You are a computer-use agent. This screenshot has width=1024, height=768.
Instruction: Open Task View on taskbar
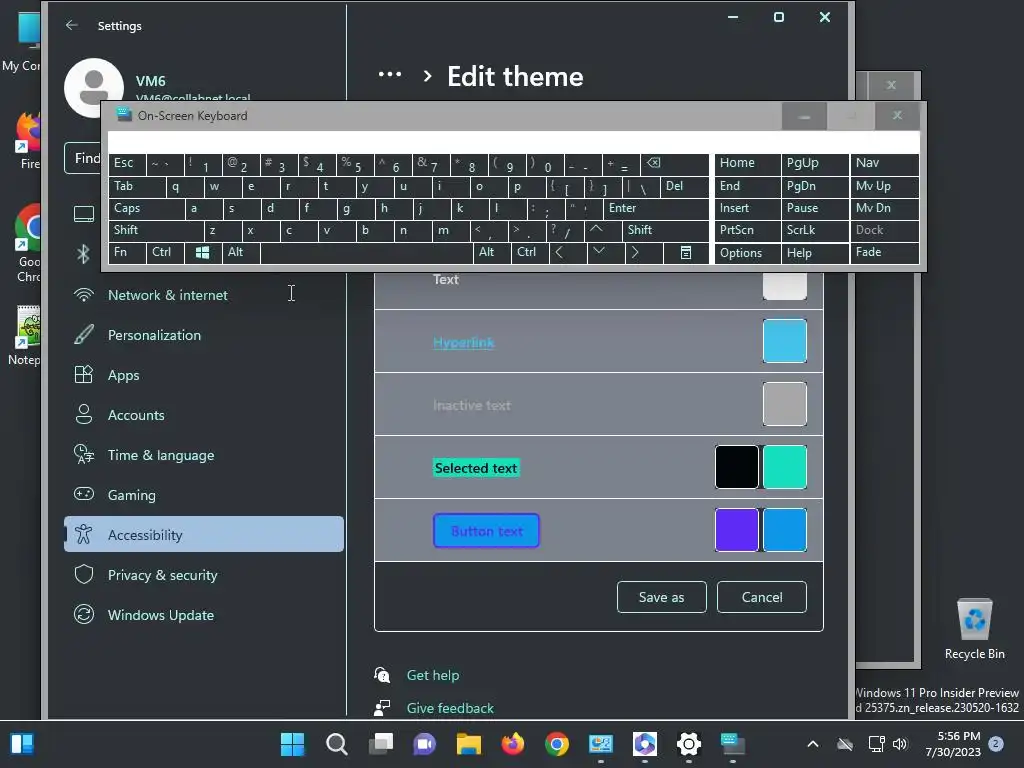pyautogui.click(x=381, y=744)
